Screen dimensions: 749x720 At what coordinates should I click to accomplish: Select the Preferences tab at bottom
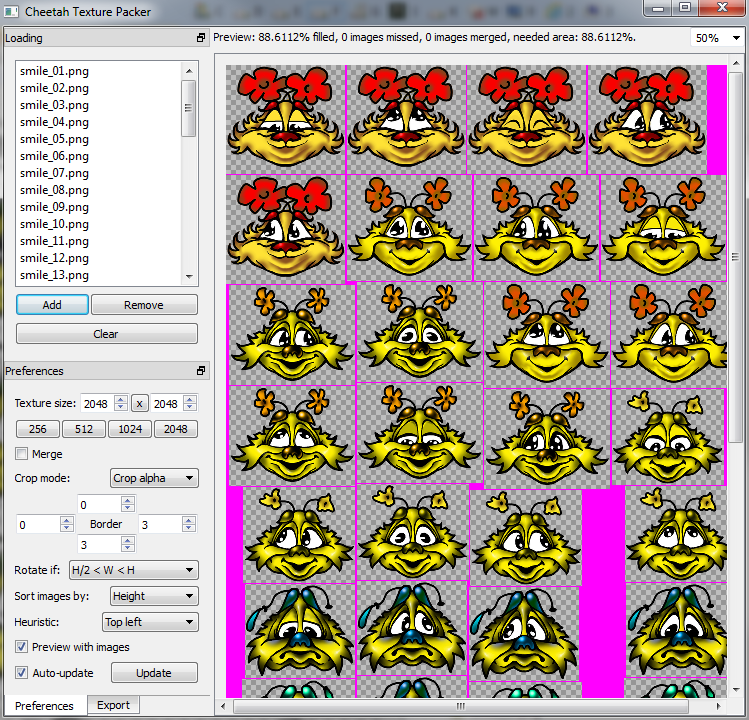(44, 706)
